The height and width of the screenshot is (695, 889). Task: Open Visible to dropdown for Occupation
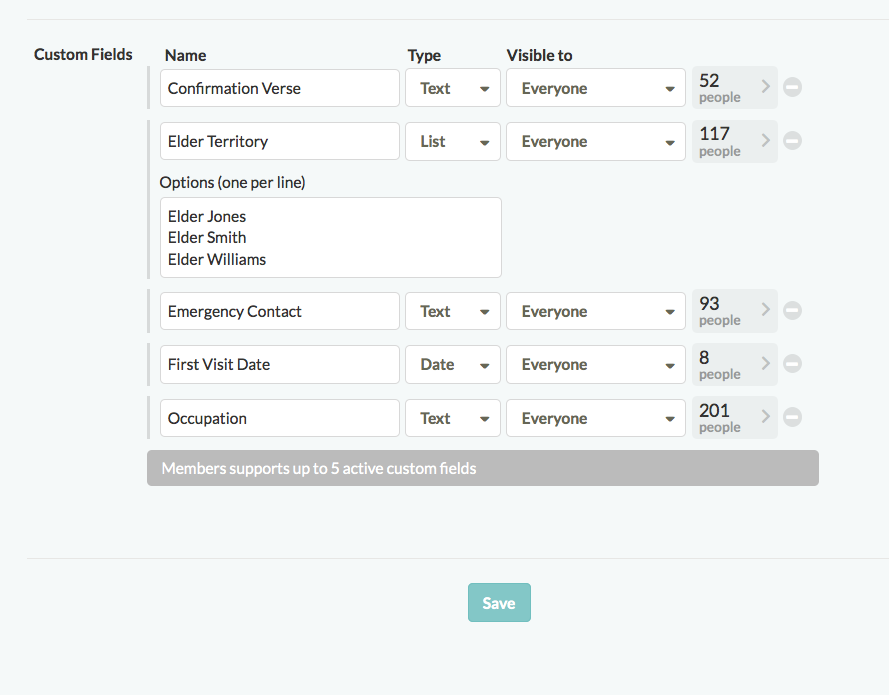click(x=596, y=418)
